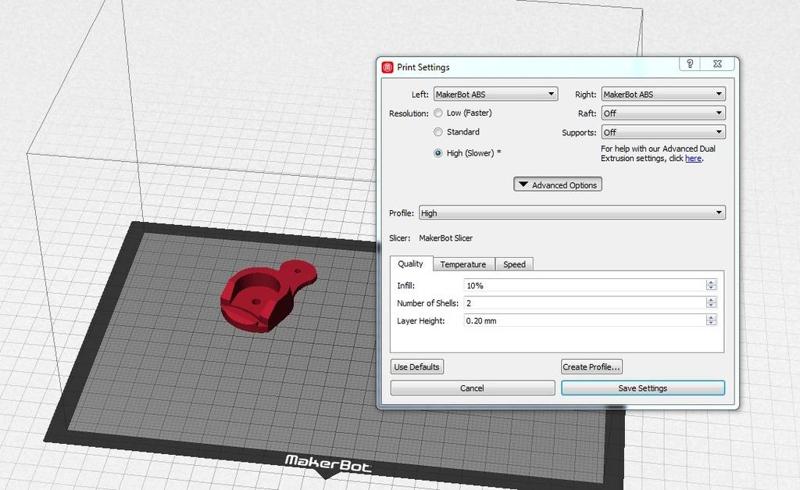The width and height of the screenshot is (800, 490).
Task: Click the help question mark button
Action: [x=690, y=63]
